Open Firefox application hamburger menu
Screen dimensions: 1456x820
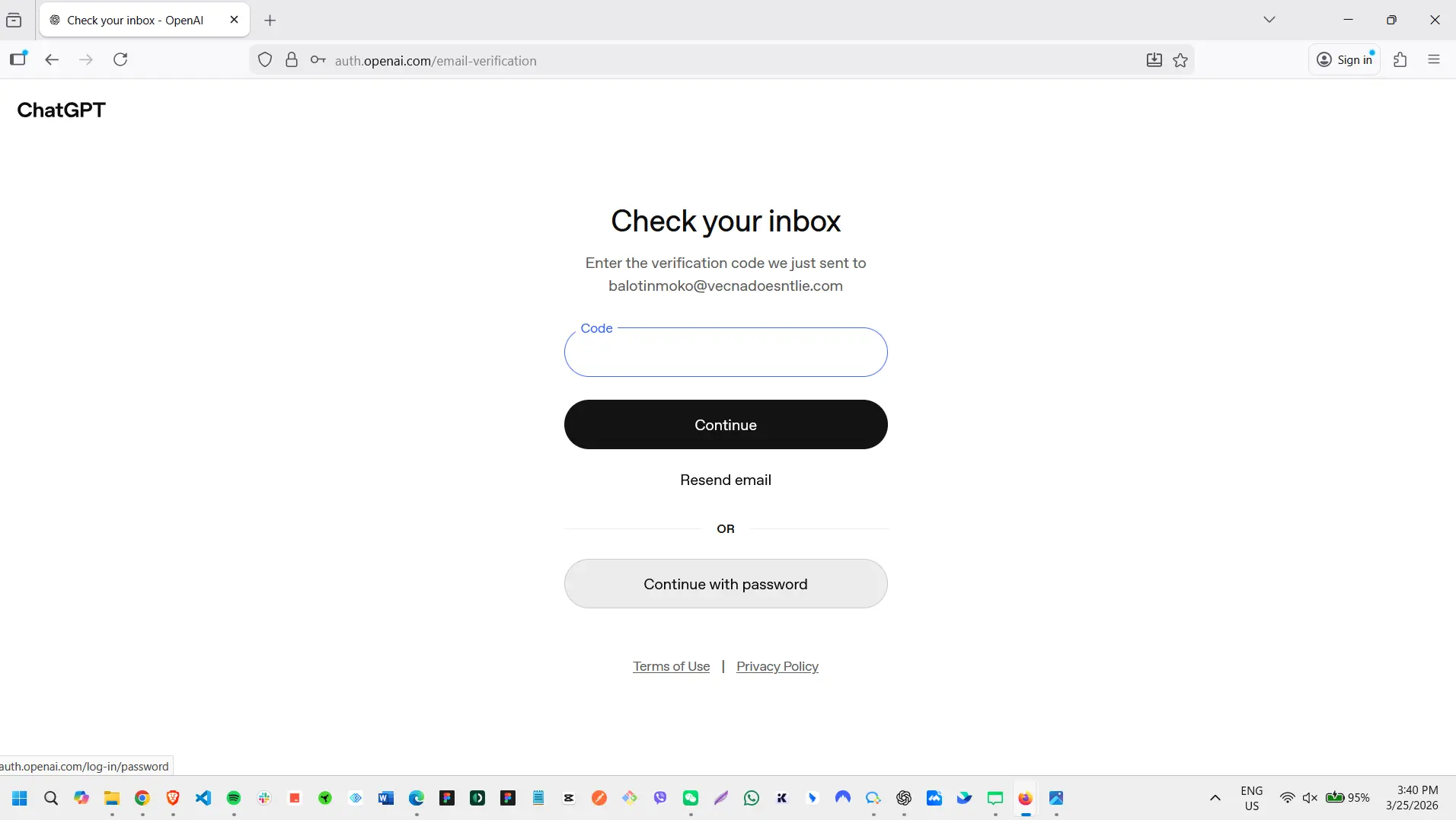(x=1434, y=60)
